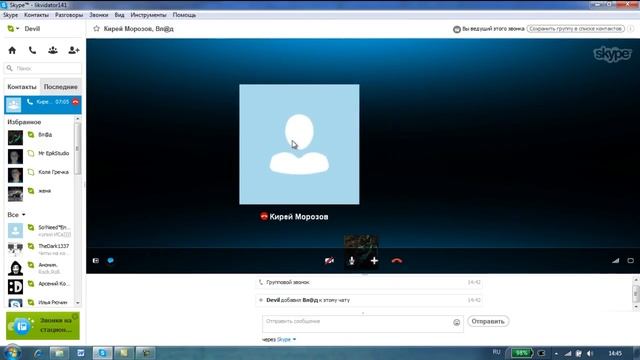
Task: Click the Отправить send button
Action: (488, 321)
